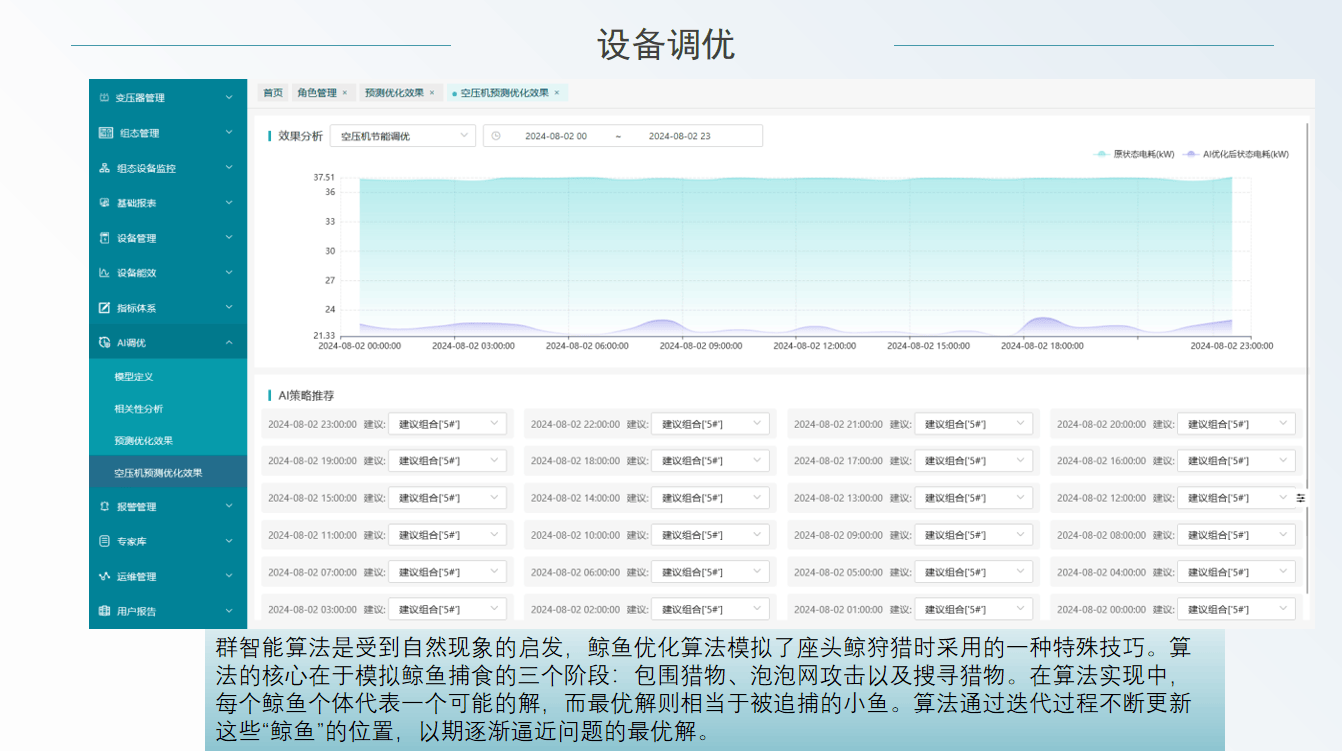Click the clock icon in date range
The height and width of the screenshot is (751, 1342).
pos(496,136)
